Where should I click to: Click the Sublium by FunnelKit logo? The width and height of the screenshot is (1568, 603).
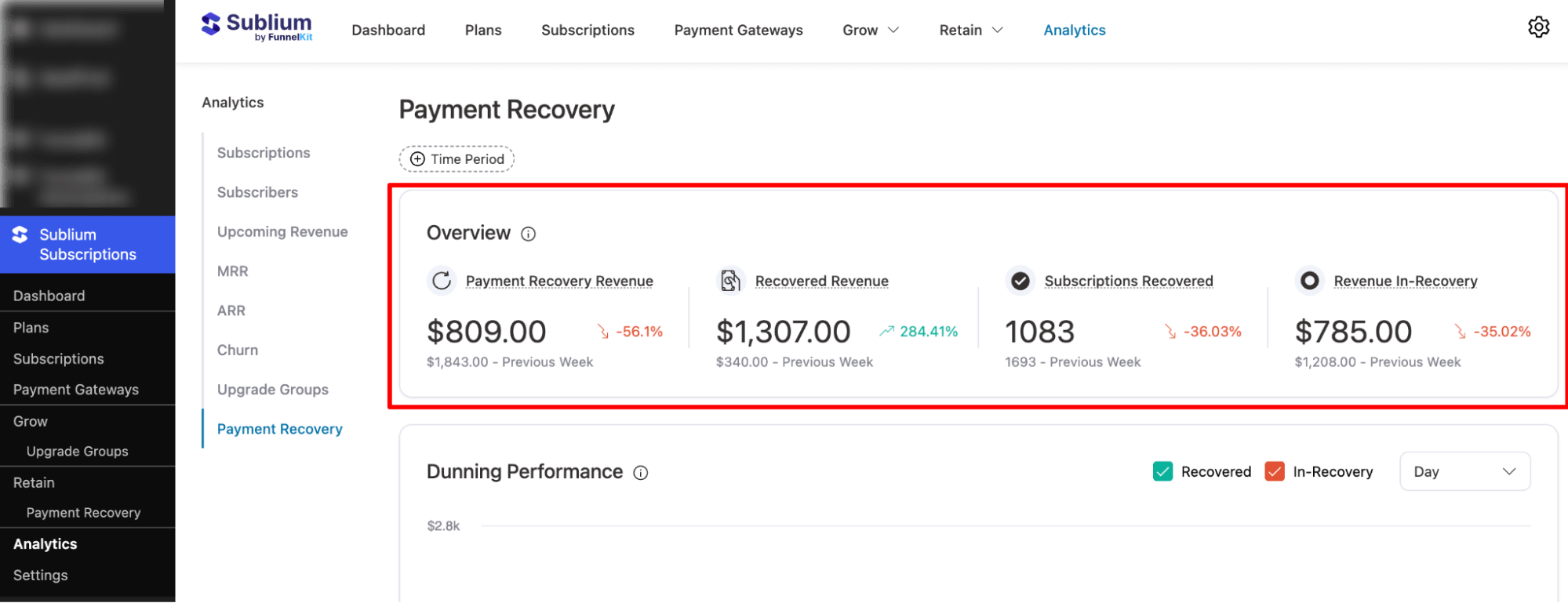point(256,27)
